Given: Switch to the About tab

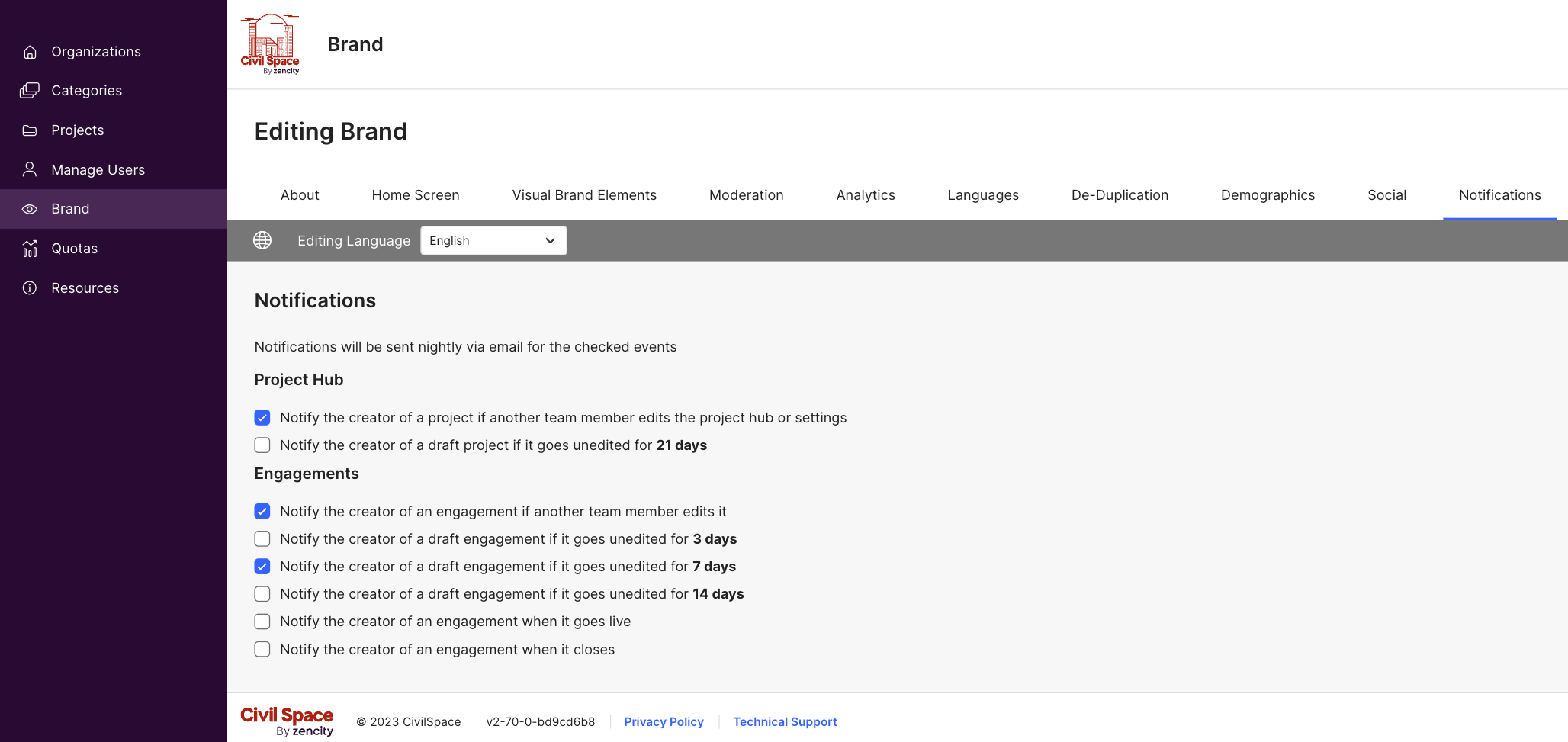Looking at the screenshot, I should [x=300, y=195].
